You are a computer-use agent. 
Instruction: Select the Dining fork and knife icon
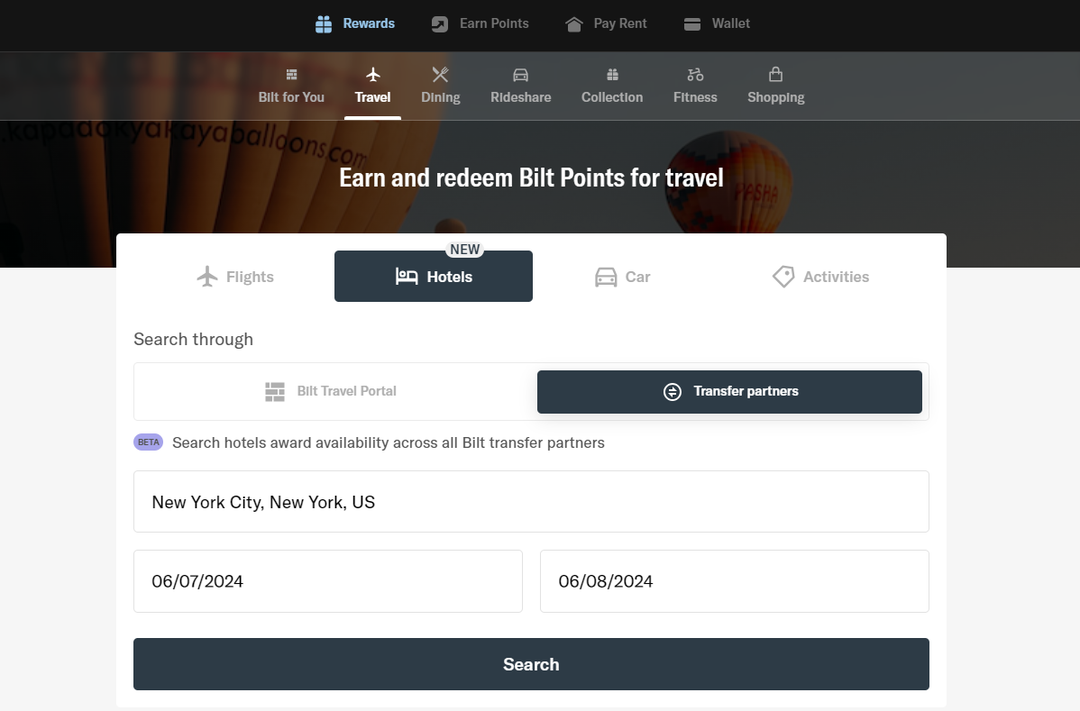pos(440,74)
